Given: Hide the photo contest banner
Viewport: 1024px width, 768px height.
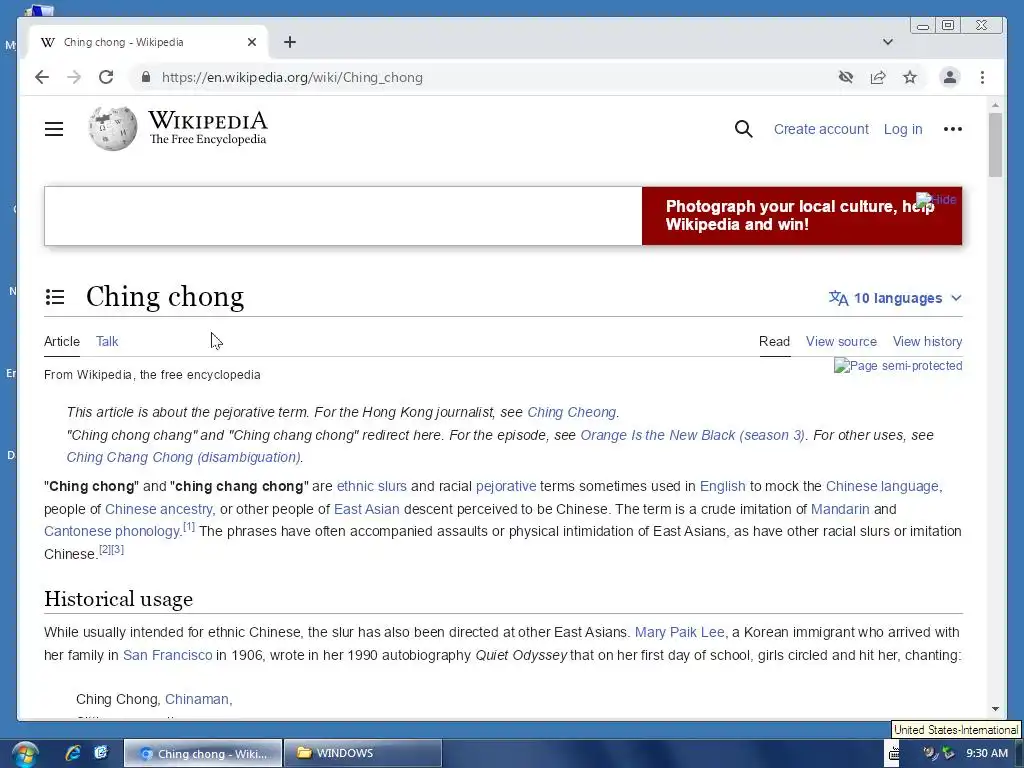Looking at the screenshot, I should 936,199.
